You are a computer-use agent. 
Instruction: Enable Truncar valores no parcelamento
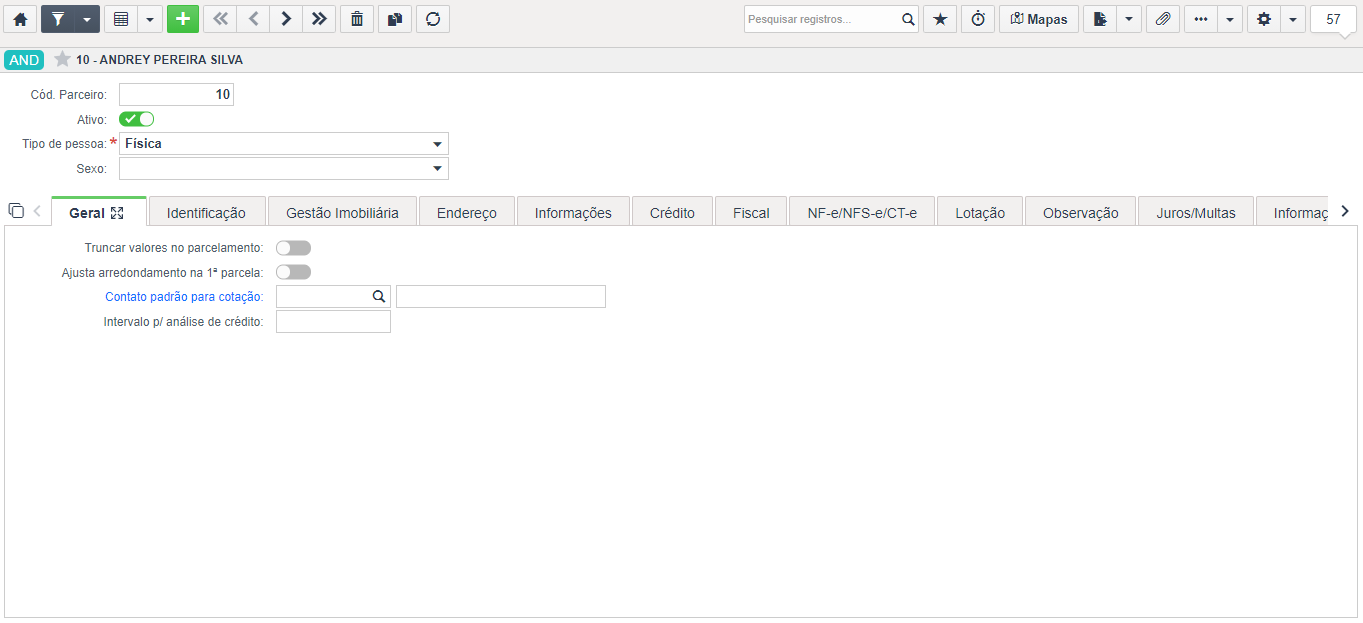[x=293, y=248]
